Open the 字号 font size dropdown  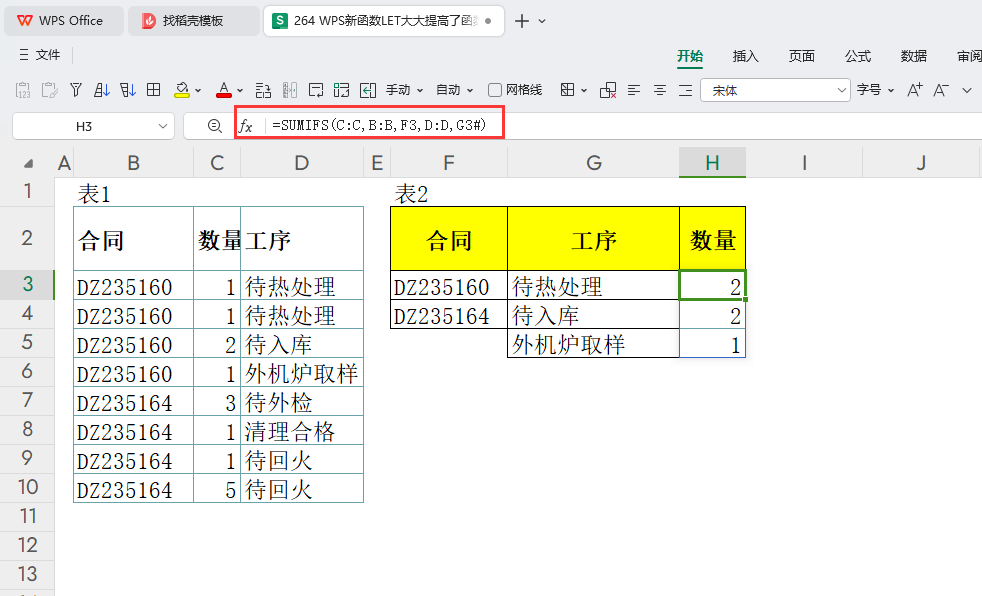point(875,90)
